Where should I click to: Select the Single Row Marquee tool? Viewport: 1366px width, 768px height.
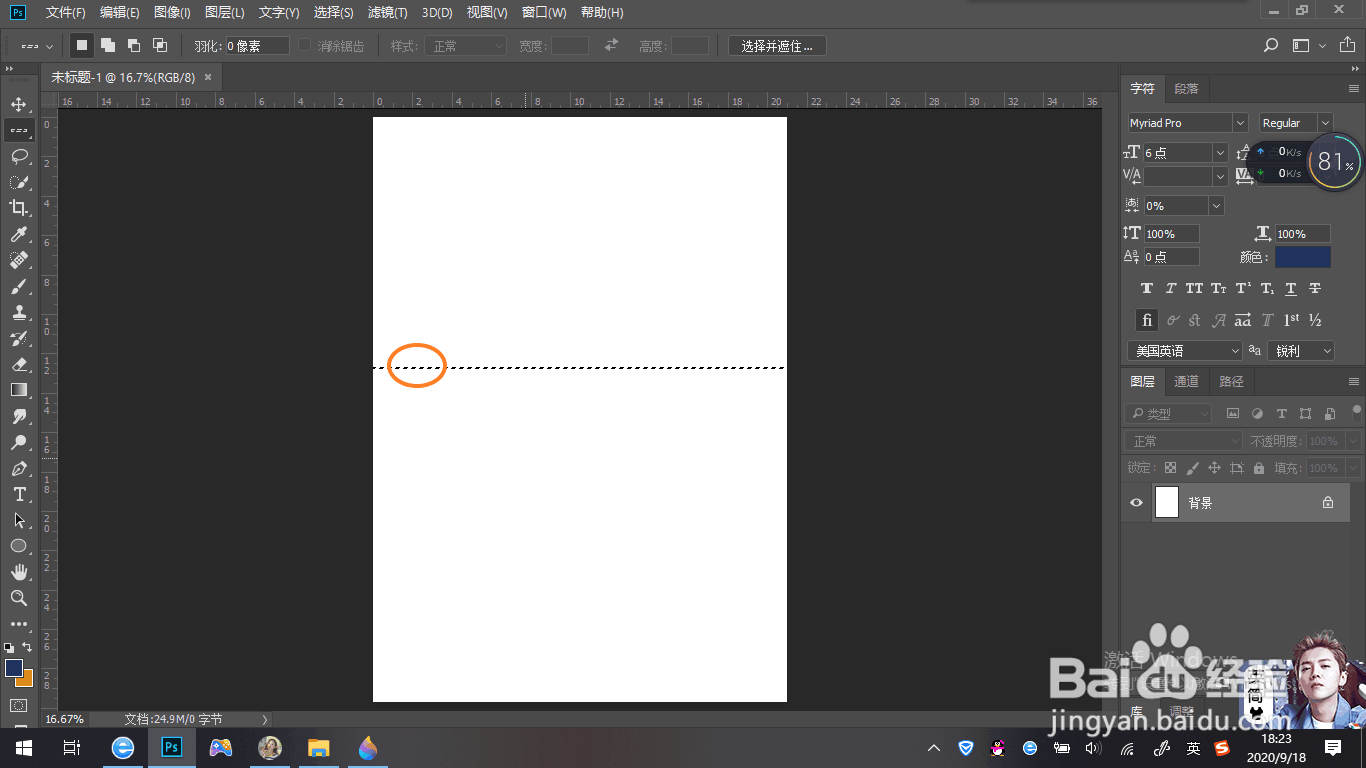click(18, 130)
